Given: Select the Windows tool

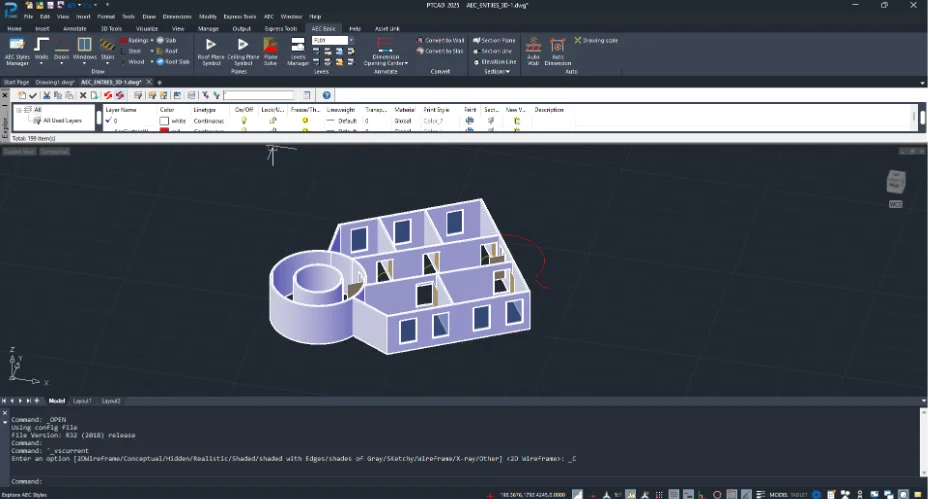Looking at the screenshot, I should coord(85,47).
